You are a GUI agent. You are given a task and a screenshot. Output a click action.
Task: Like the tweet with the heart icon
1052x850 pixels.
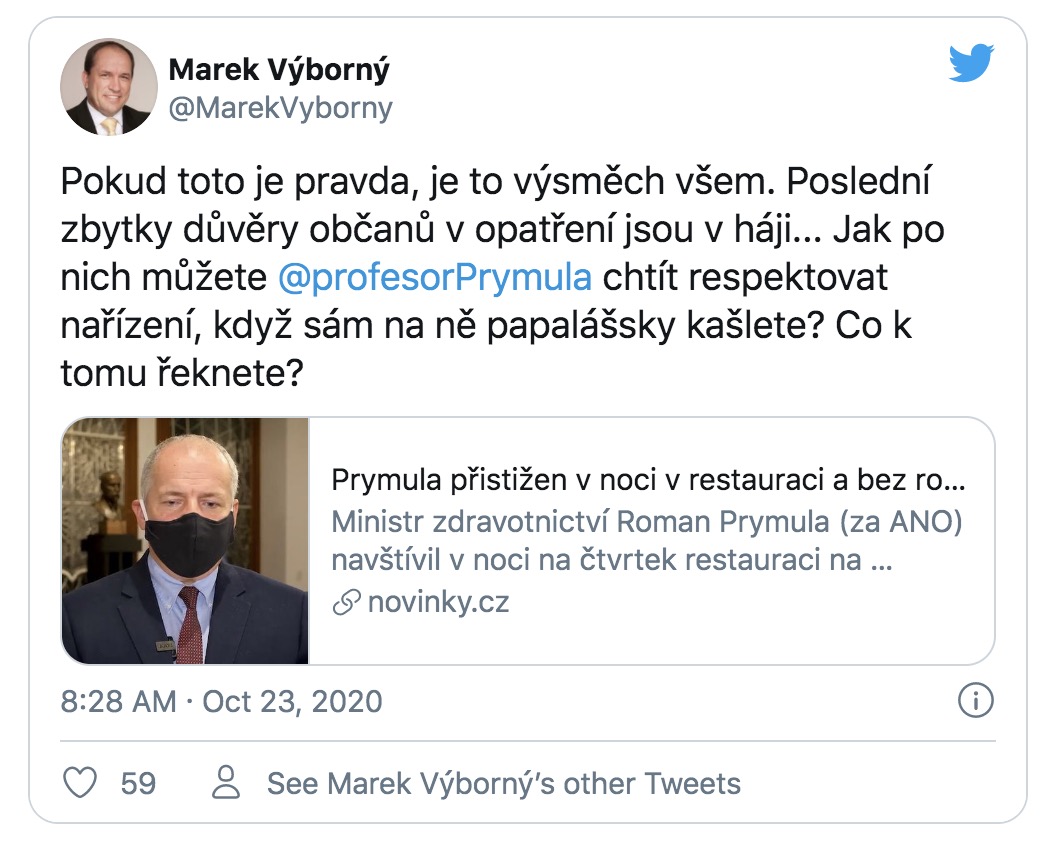(80, 782)
